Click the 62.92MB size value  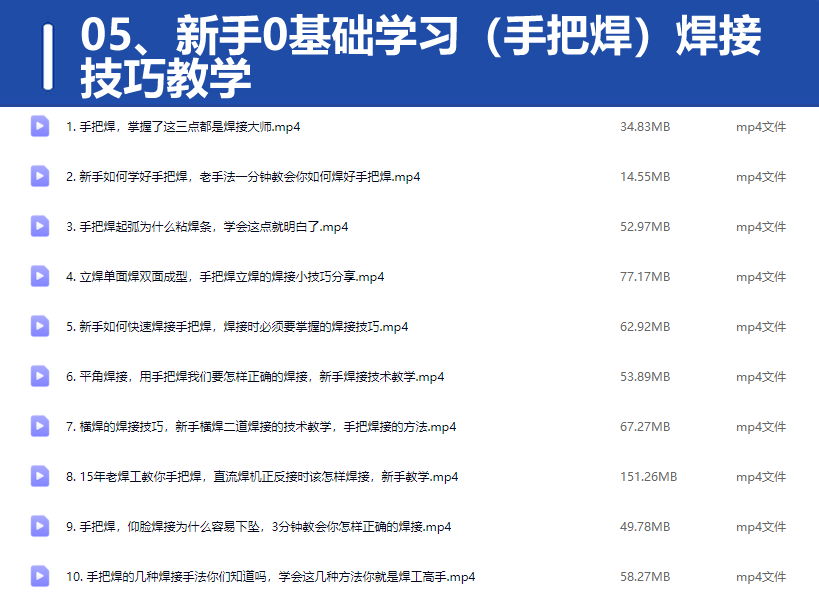[645, 327]
